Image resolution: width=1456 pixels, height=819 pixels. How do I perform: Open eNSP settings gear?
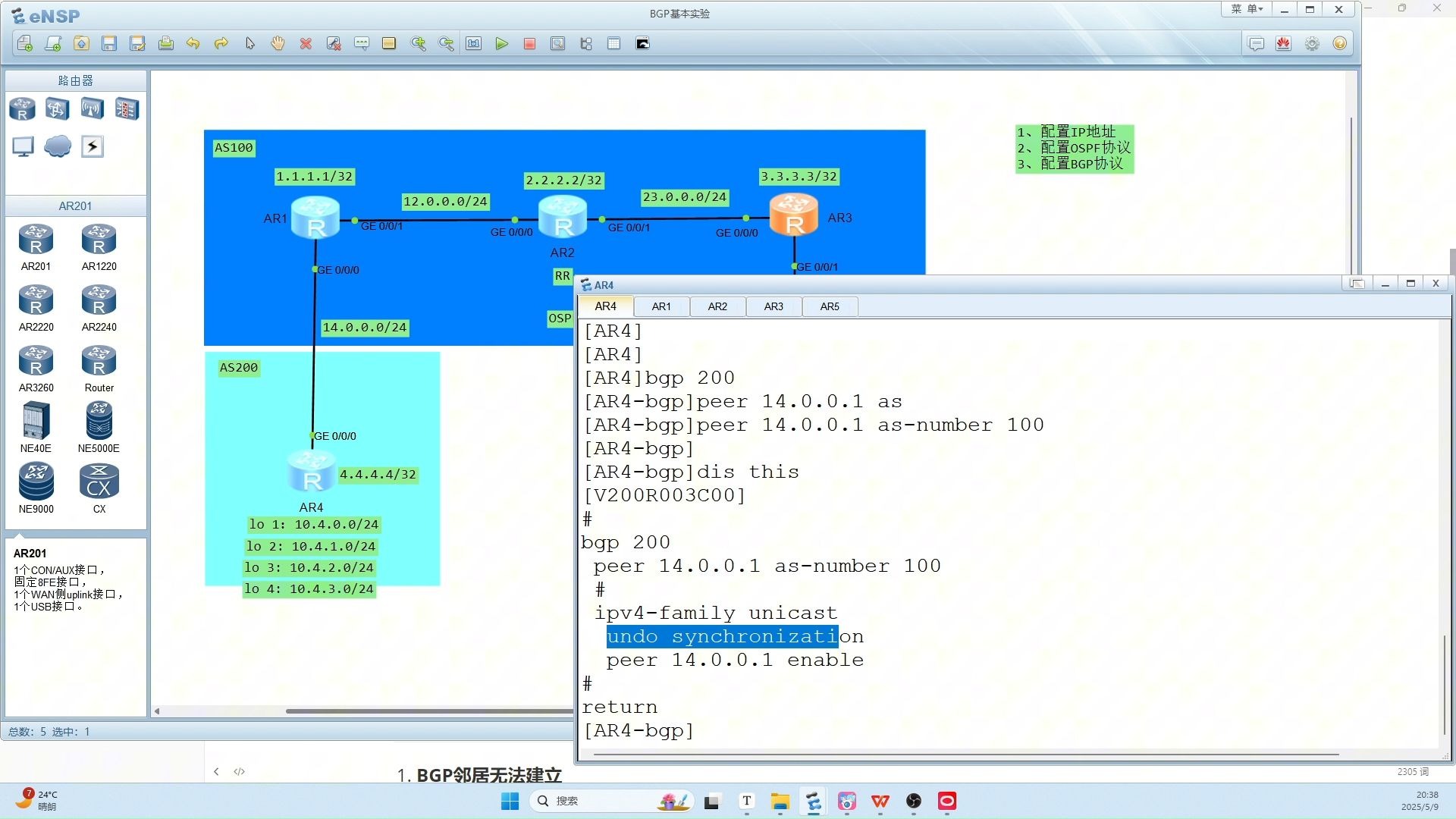1312,44
